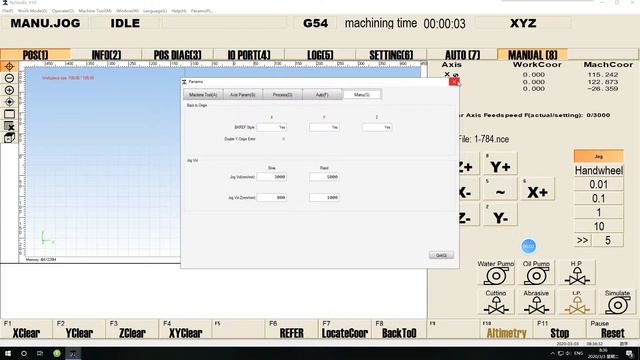Jog the Y+ axis button

click(x=500, y=164)
